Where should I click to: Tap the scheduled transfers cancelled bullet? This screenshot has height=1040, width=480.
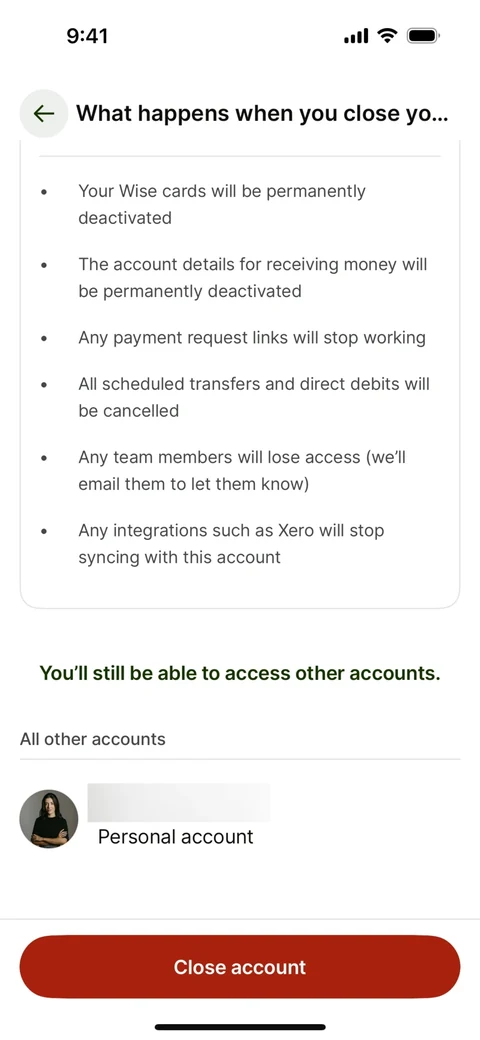coord(254,397)
